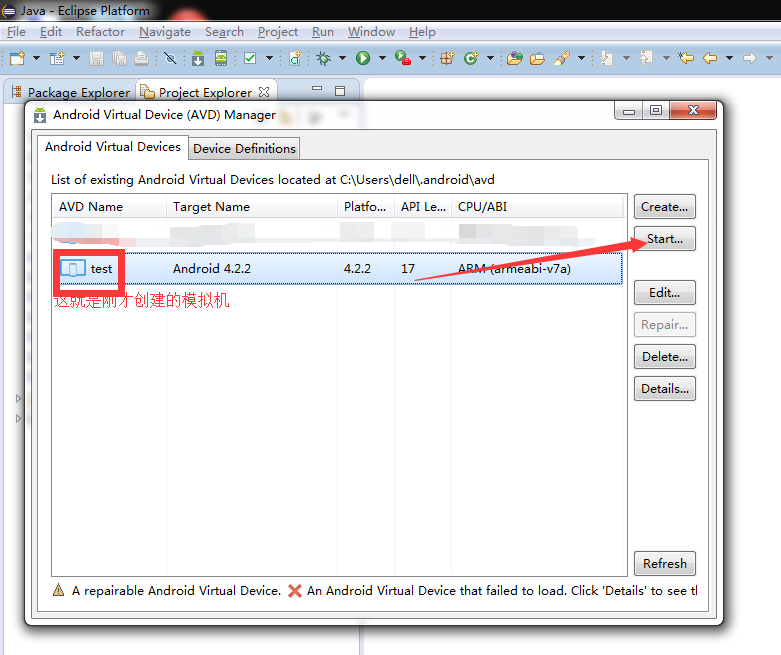781x655 pixels.
Task: Open the Help menu
Action: point(422,32)
